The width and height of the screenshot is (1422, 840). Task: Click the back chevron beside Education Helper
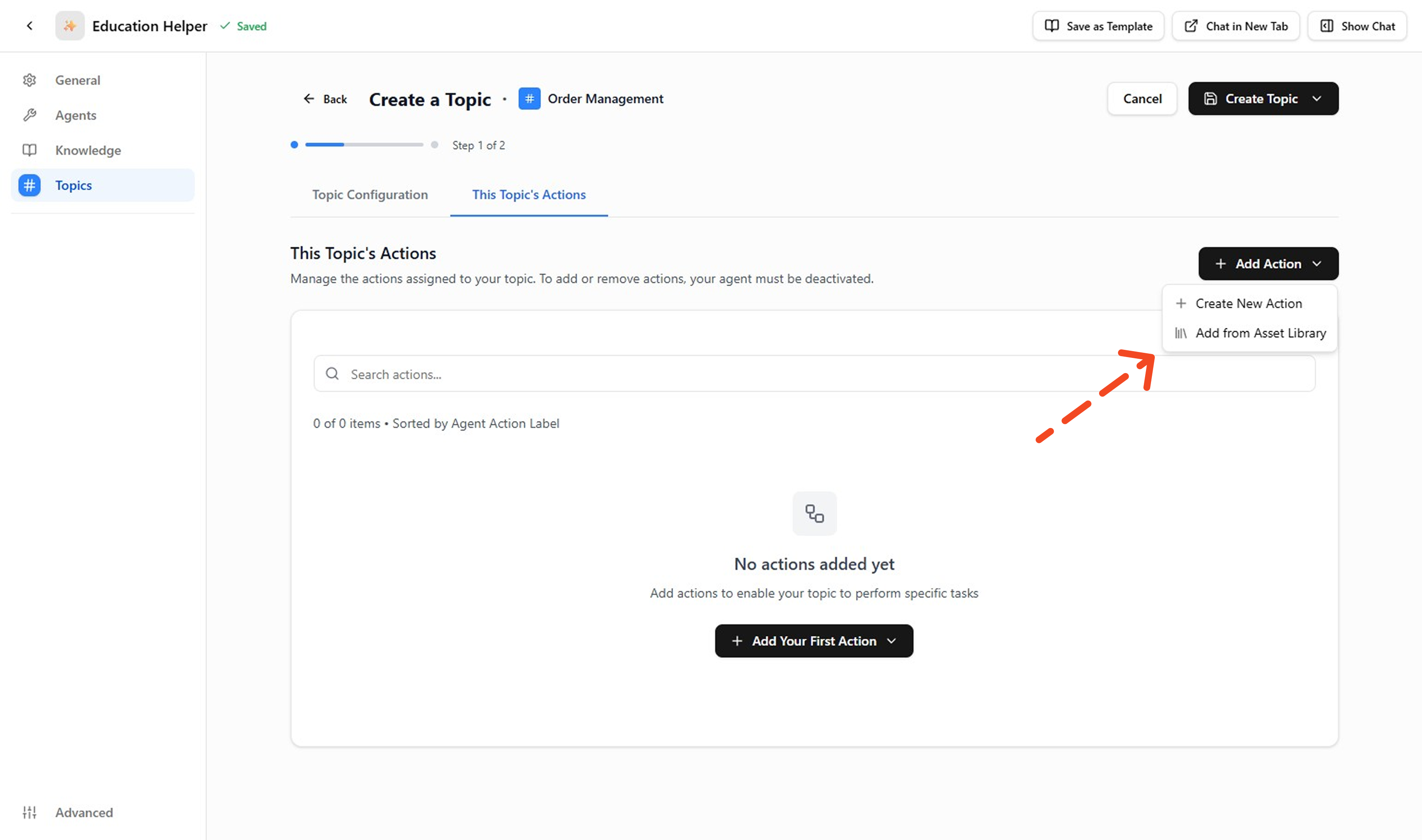coord(30,26)
